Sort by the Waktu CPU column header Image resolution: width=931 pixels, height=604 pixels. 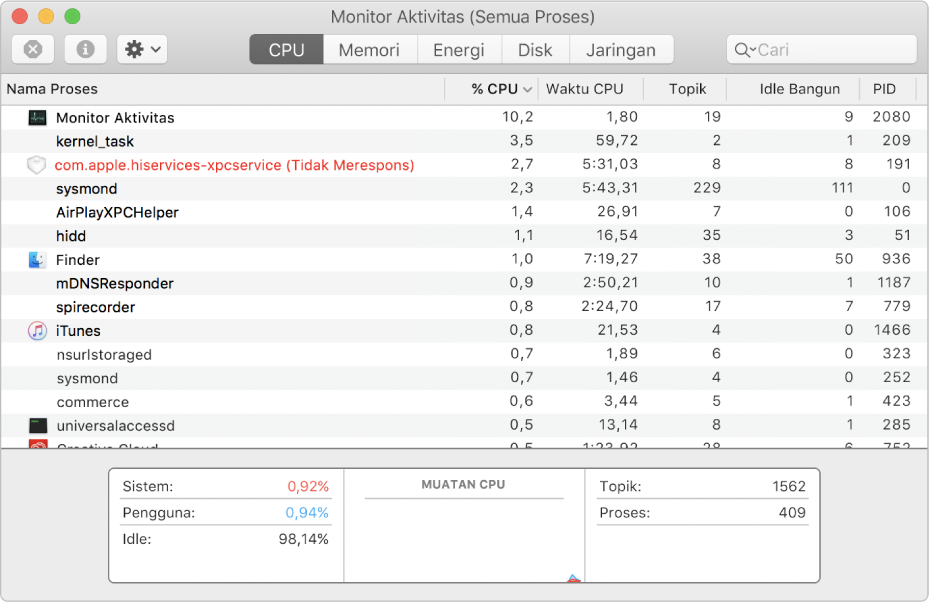coord(590,89)
